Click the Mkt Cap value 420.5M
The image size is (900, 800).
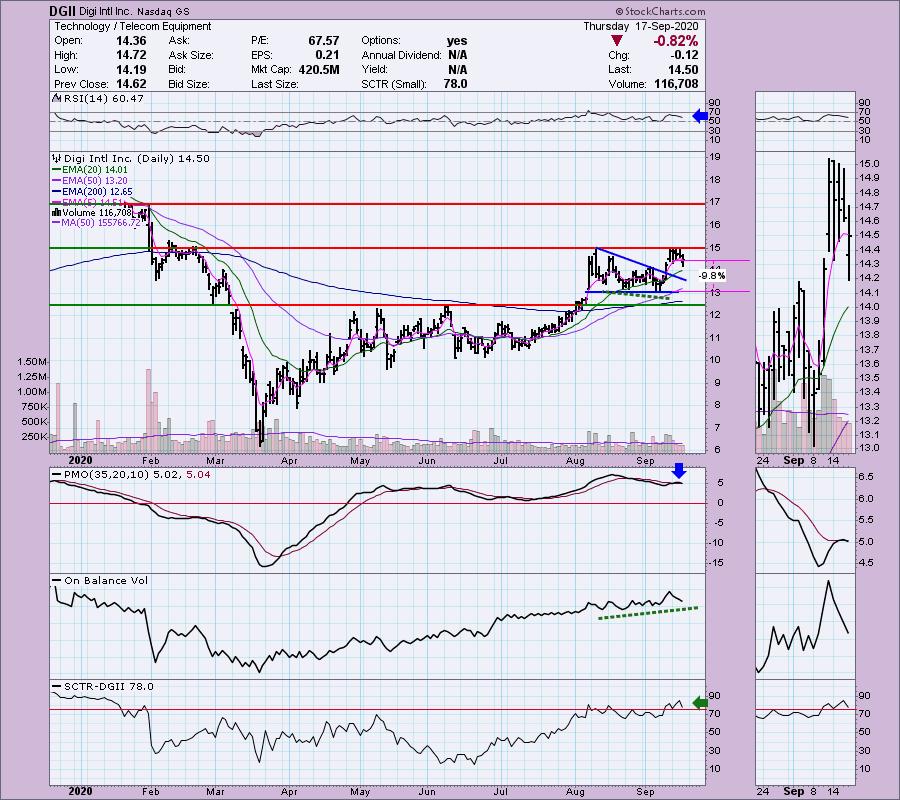click(x=319, y=69)
